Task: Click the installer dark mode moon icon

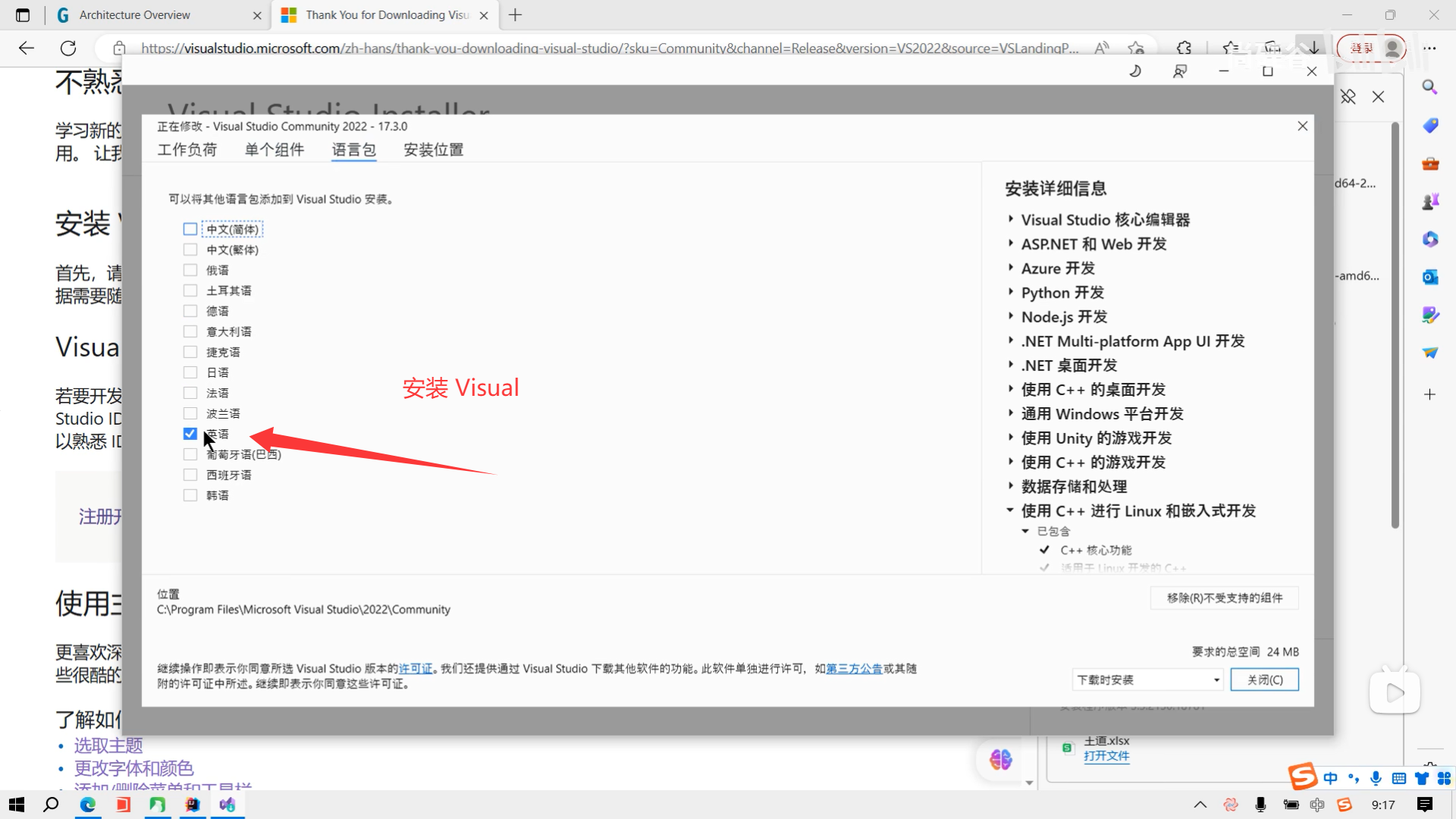Action: [1135, 71]
